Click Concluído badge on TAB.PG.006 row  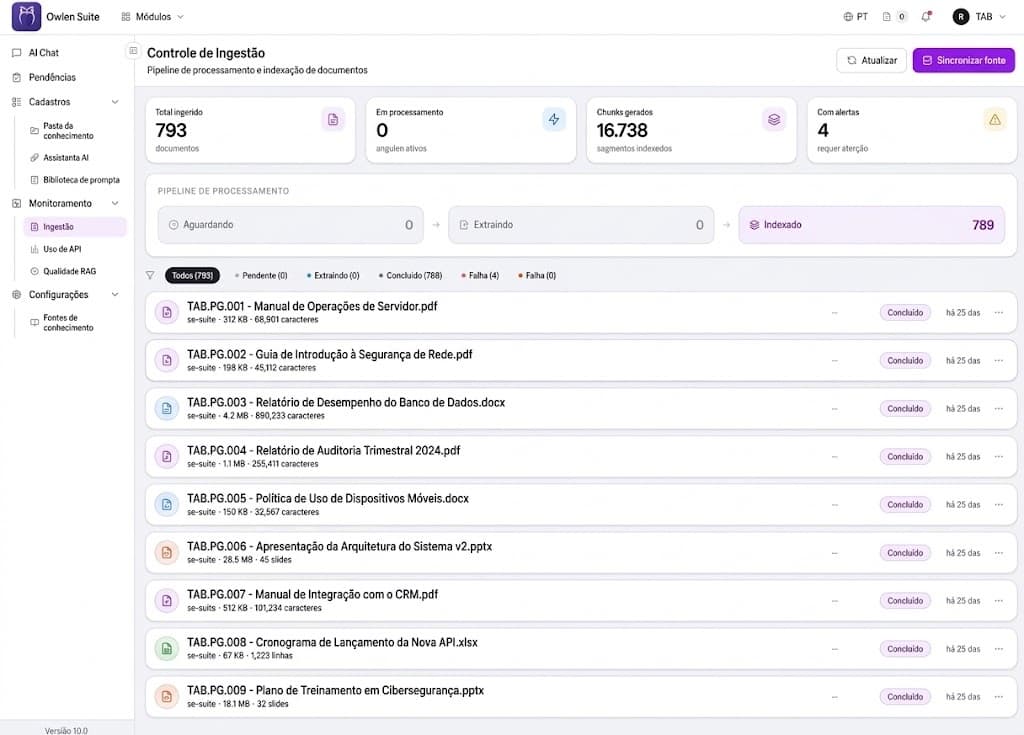[905, 553]
